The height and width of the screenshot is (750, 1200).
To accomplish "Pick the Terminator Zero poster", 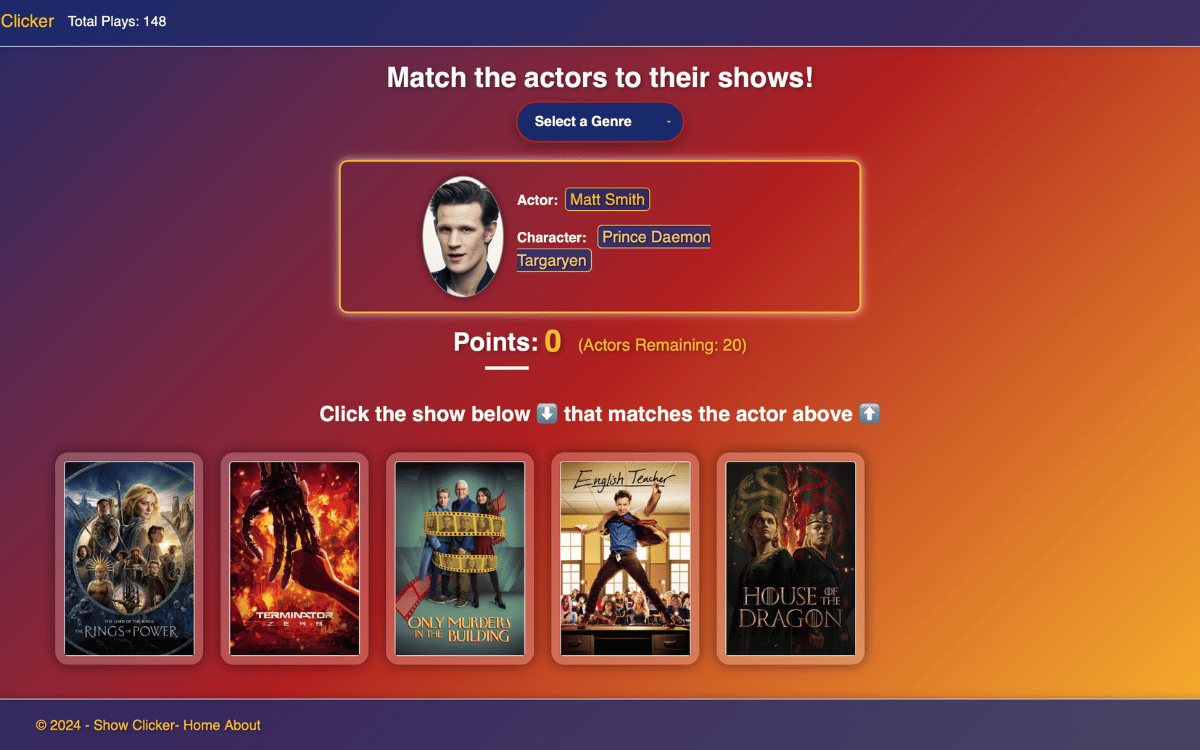I will 294,558.
